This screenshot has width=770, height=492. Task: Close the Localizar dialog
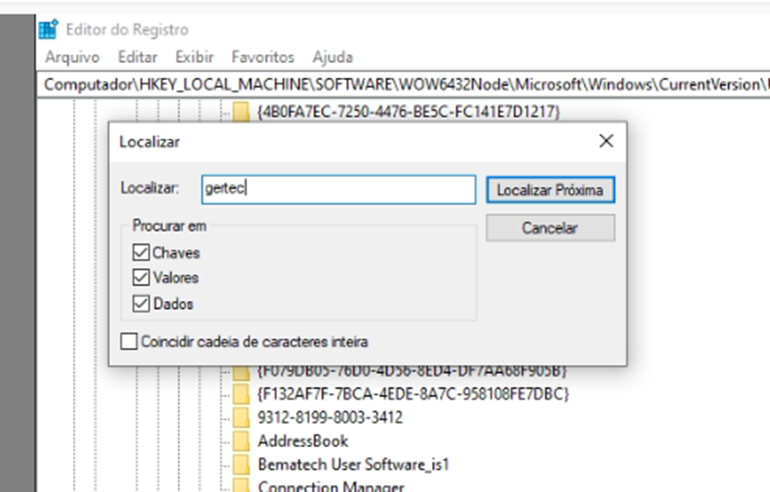tap(606, 141)
